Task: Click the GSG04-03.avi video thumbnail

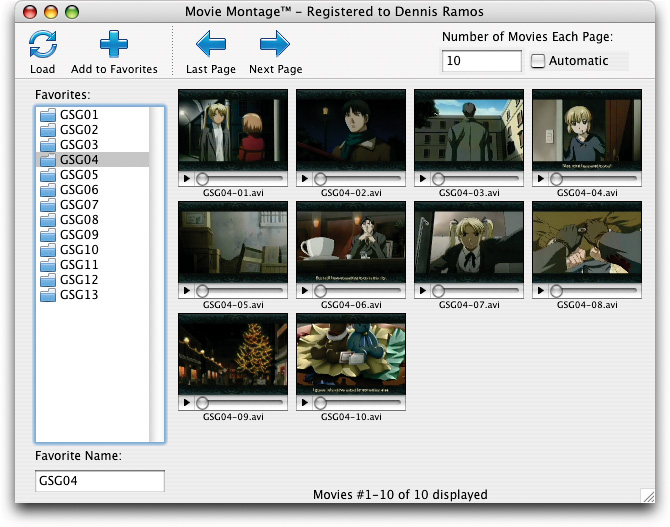Action: pyautogui.click(x=469, y=130)
